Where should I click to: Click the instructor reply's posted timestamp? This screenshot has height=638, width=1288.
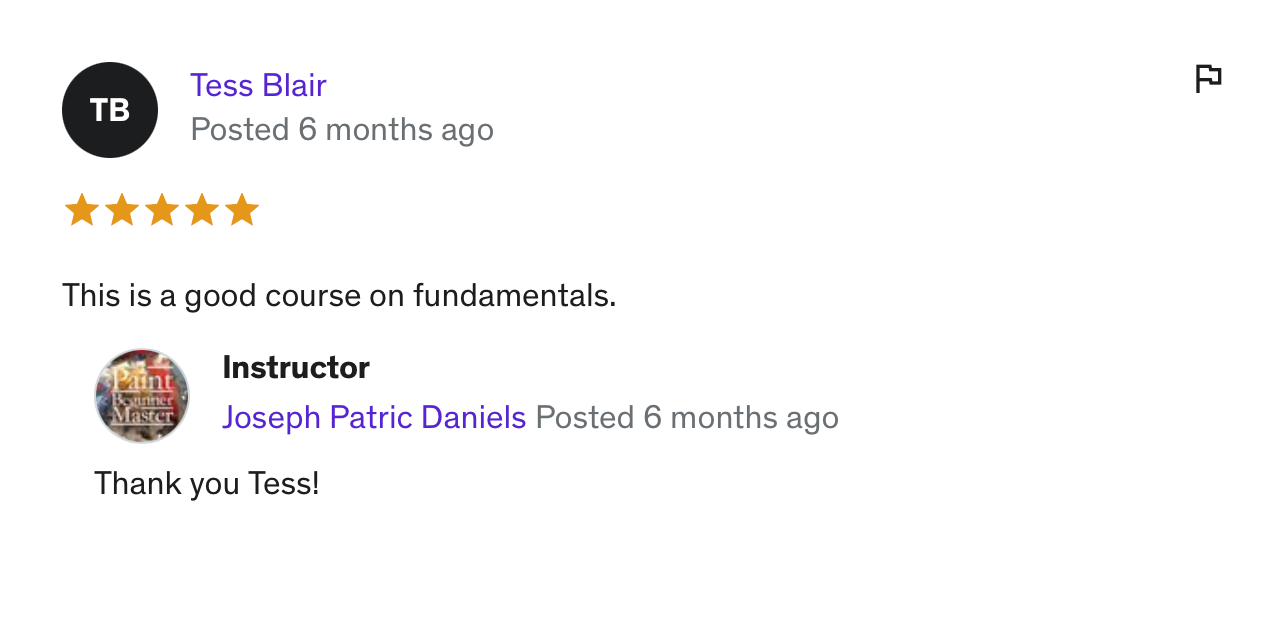coord(687,417)
